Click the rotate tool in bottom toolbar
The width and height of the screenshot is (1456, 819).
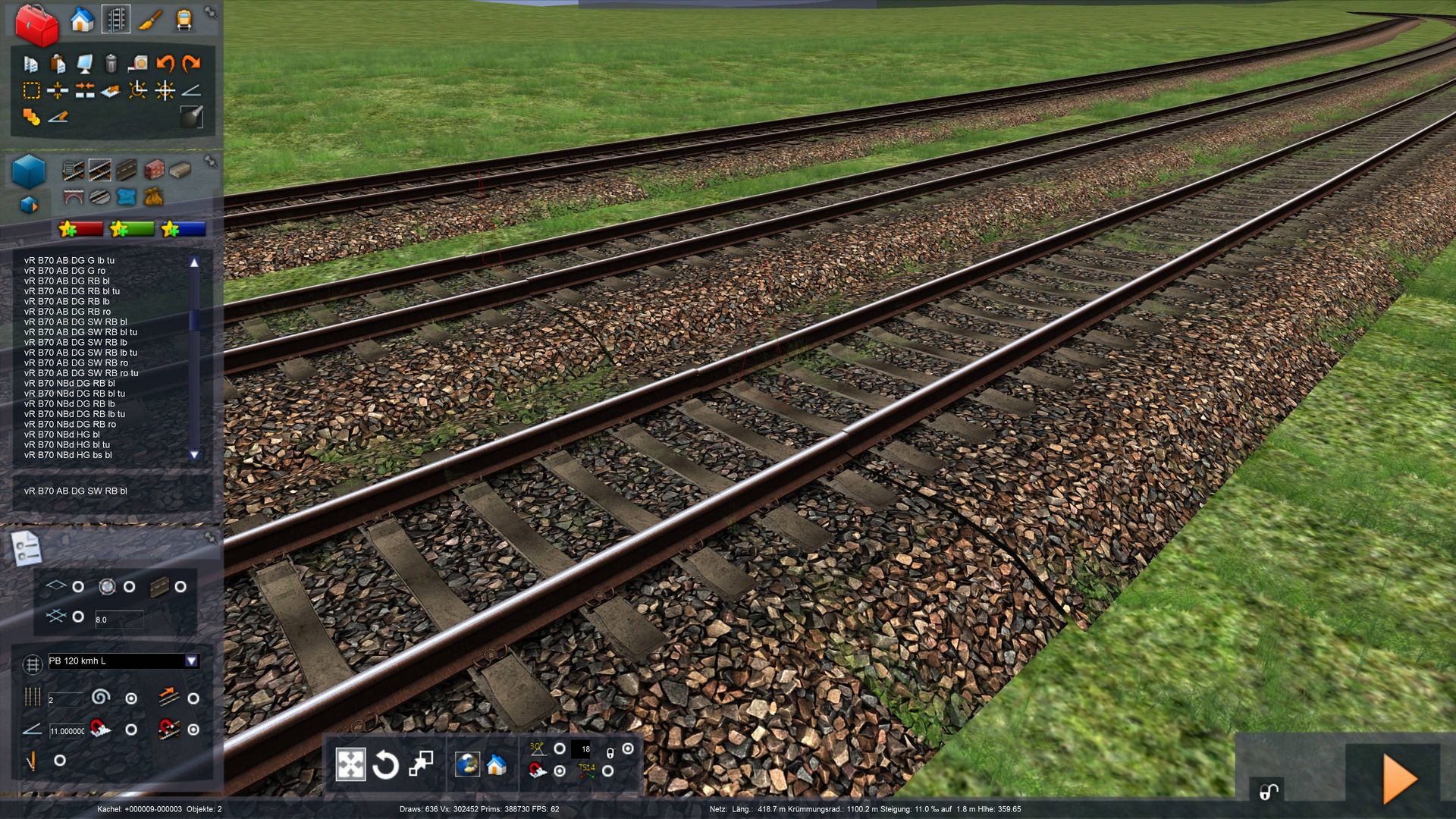point(385,764)
